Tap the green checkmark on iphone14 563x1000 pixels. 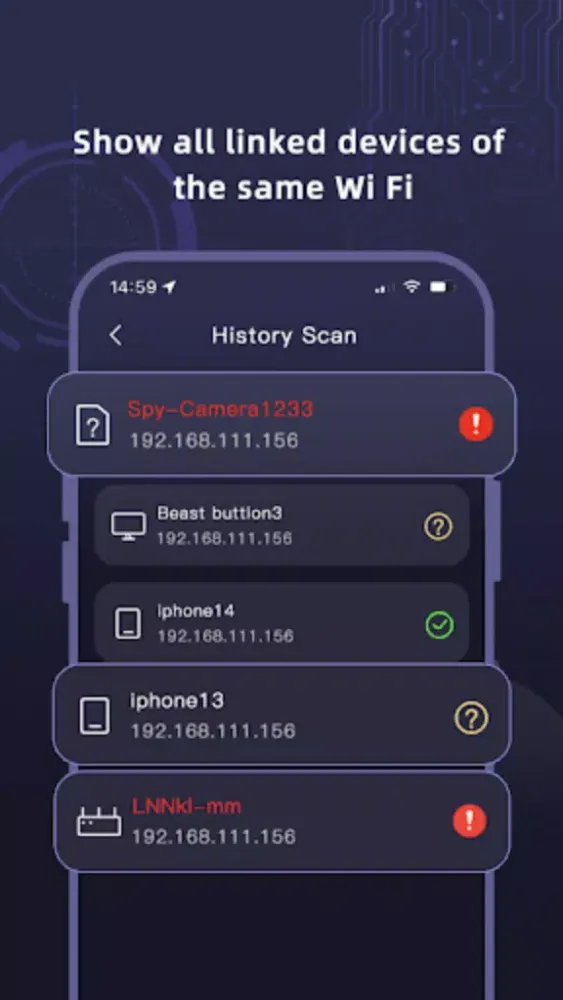(439, 625)
